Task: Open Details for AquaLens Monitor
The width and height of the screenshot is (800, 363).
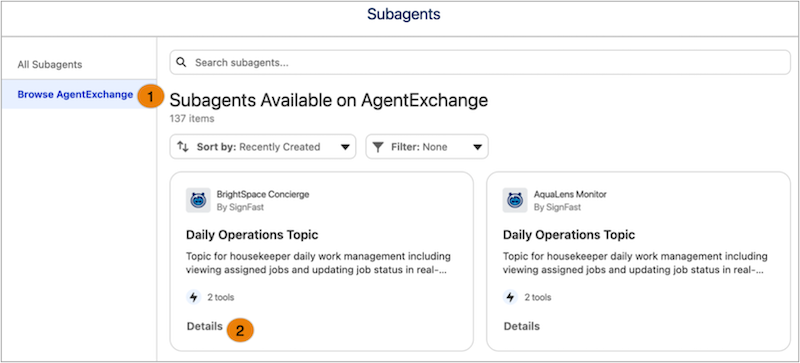Action: [x=521, y=326]
